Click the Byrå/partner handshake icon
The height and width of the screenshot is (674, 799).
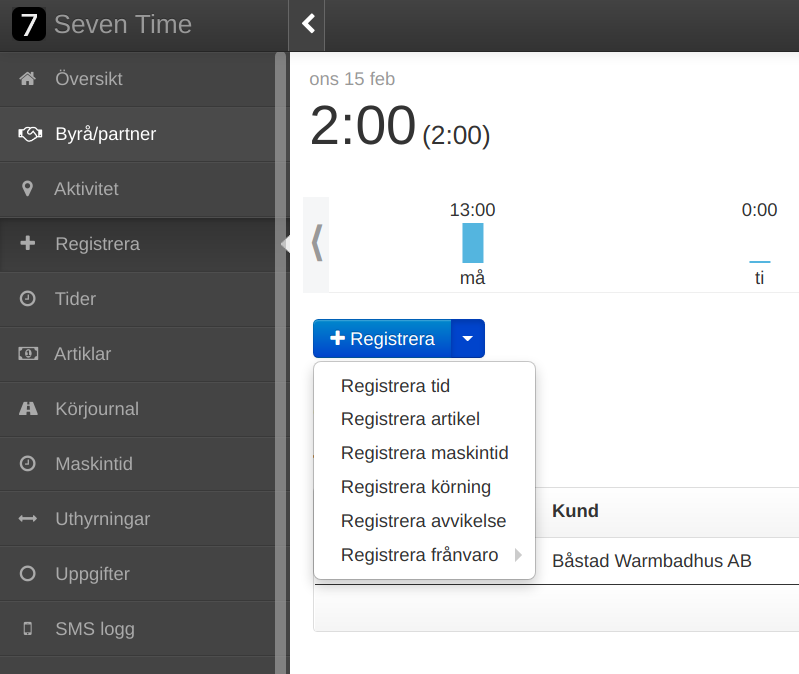click(29, 134)
